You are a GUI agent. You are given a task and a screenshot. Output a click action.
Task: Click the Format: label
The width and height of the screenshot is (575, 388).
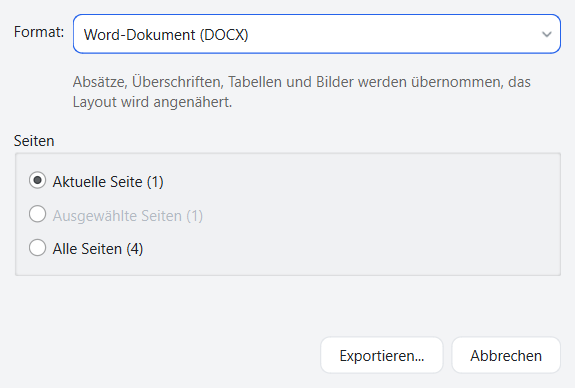tap(39, 32)
